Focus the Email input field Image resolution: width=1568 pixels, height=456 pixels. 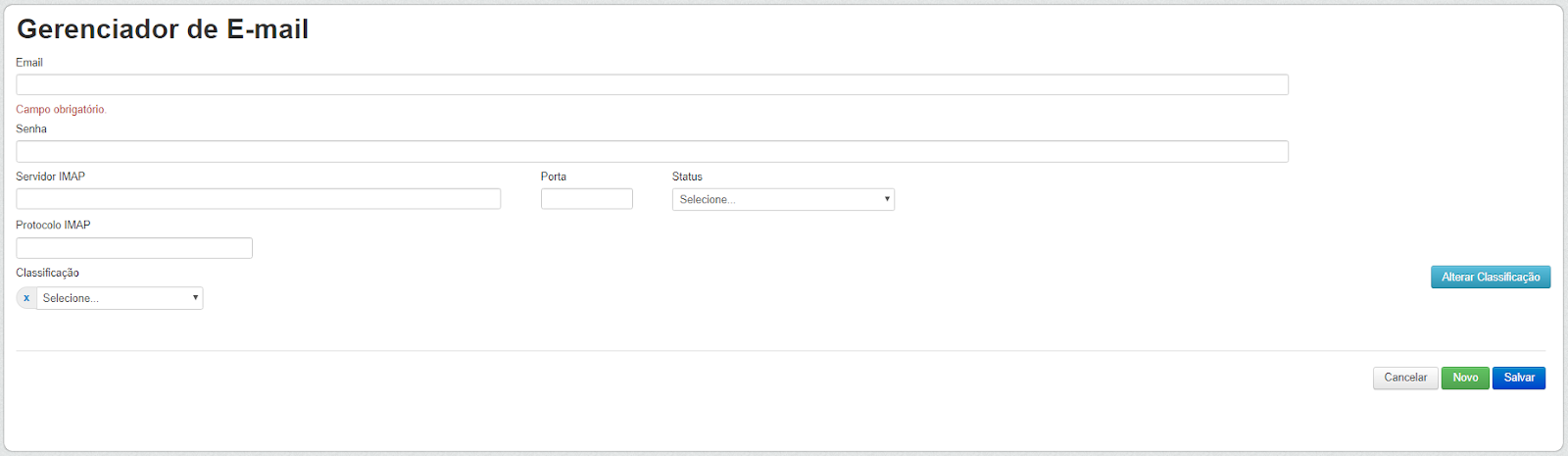click(x=652, y=84)
